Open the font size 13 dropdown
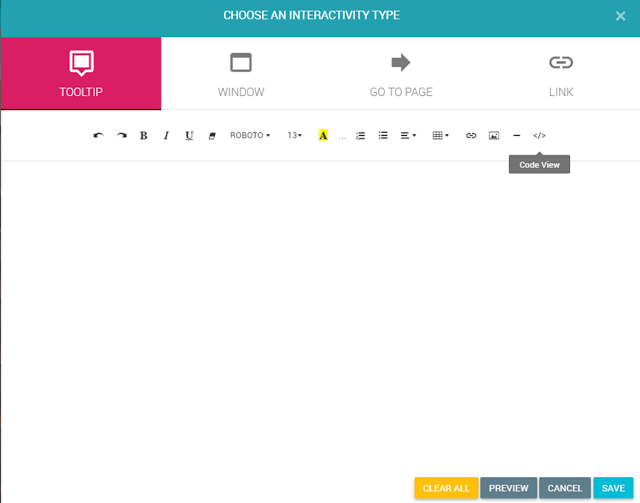Viewport: 640px width, 503px height. pos(295,135)
